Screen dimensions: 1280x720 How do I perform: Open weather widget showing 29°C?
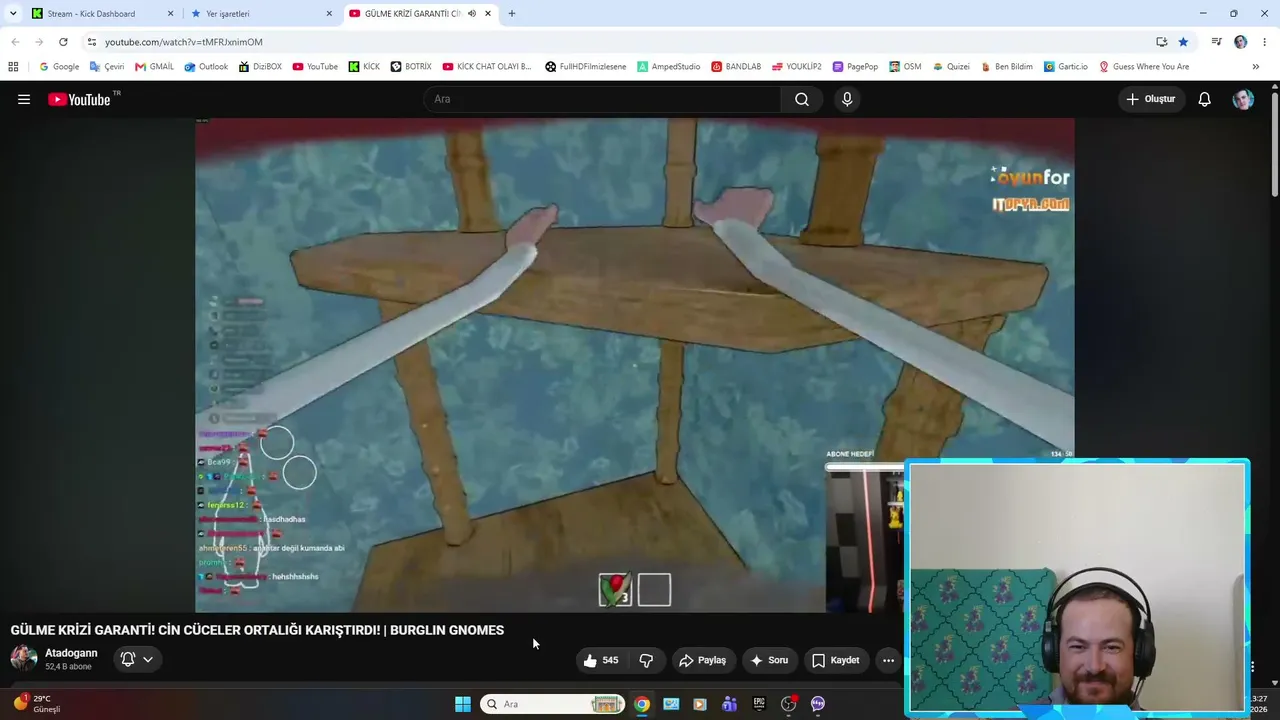pyautogui.click(x=38, y=704)
